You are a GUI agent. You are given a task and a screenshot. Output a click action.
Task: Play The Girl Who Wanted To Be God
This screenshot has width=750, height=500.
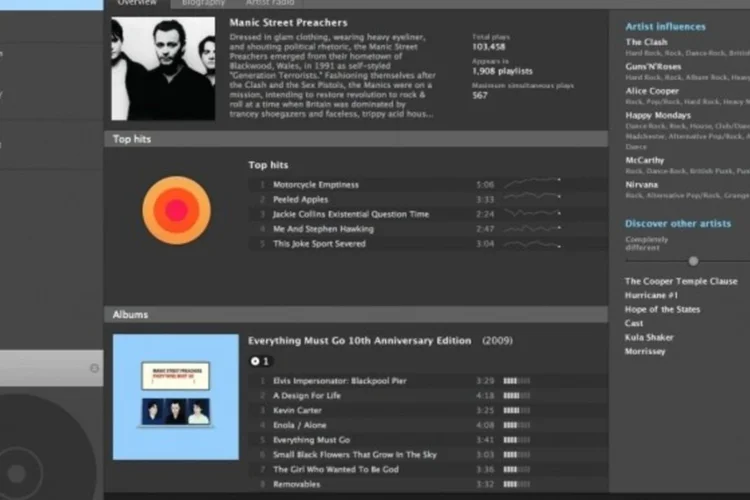coord(336,470)
